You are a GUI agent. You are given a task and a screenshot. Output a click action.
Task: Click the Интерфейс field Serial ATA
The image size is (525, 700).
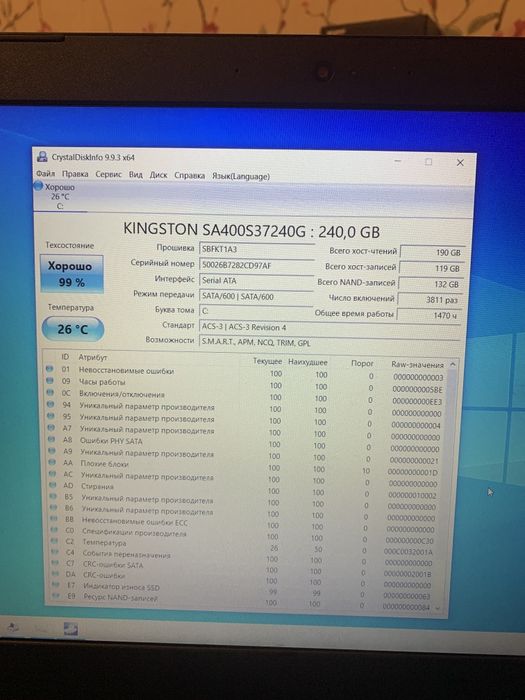pos(256,281)
